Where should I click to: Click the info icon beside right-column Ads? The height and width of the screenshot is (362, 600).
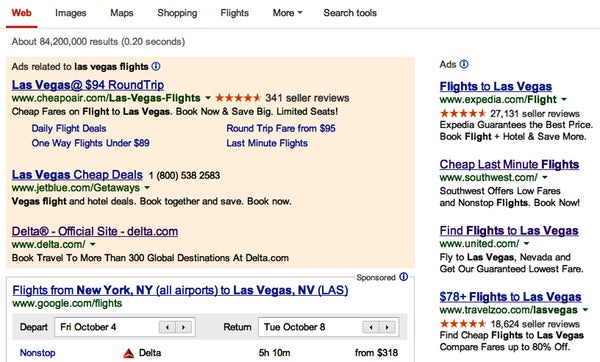point(464,64)
